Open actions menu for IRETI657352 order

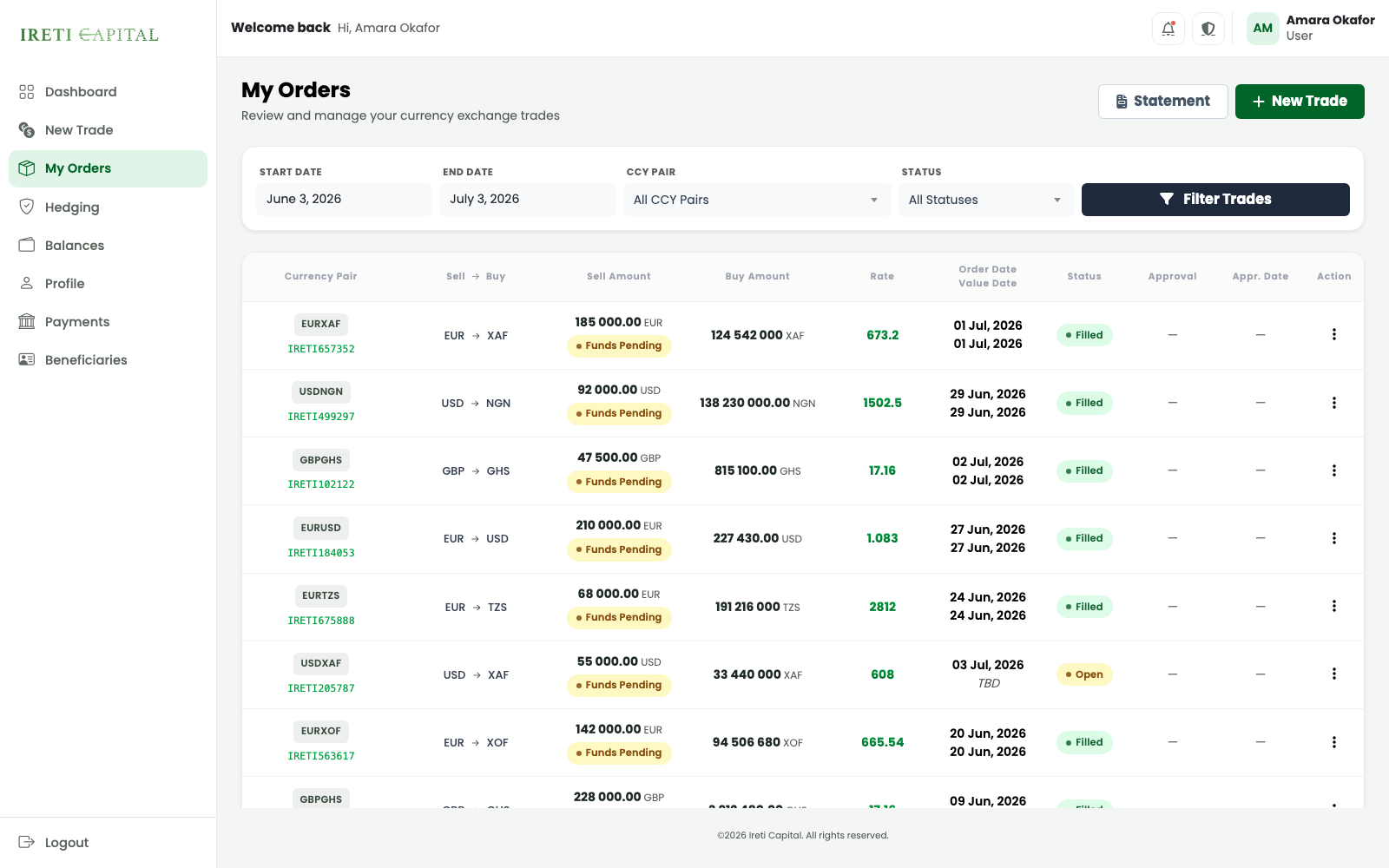1334,335
